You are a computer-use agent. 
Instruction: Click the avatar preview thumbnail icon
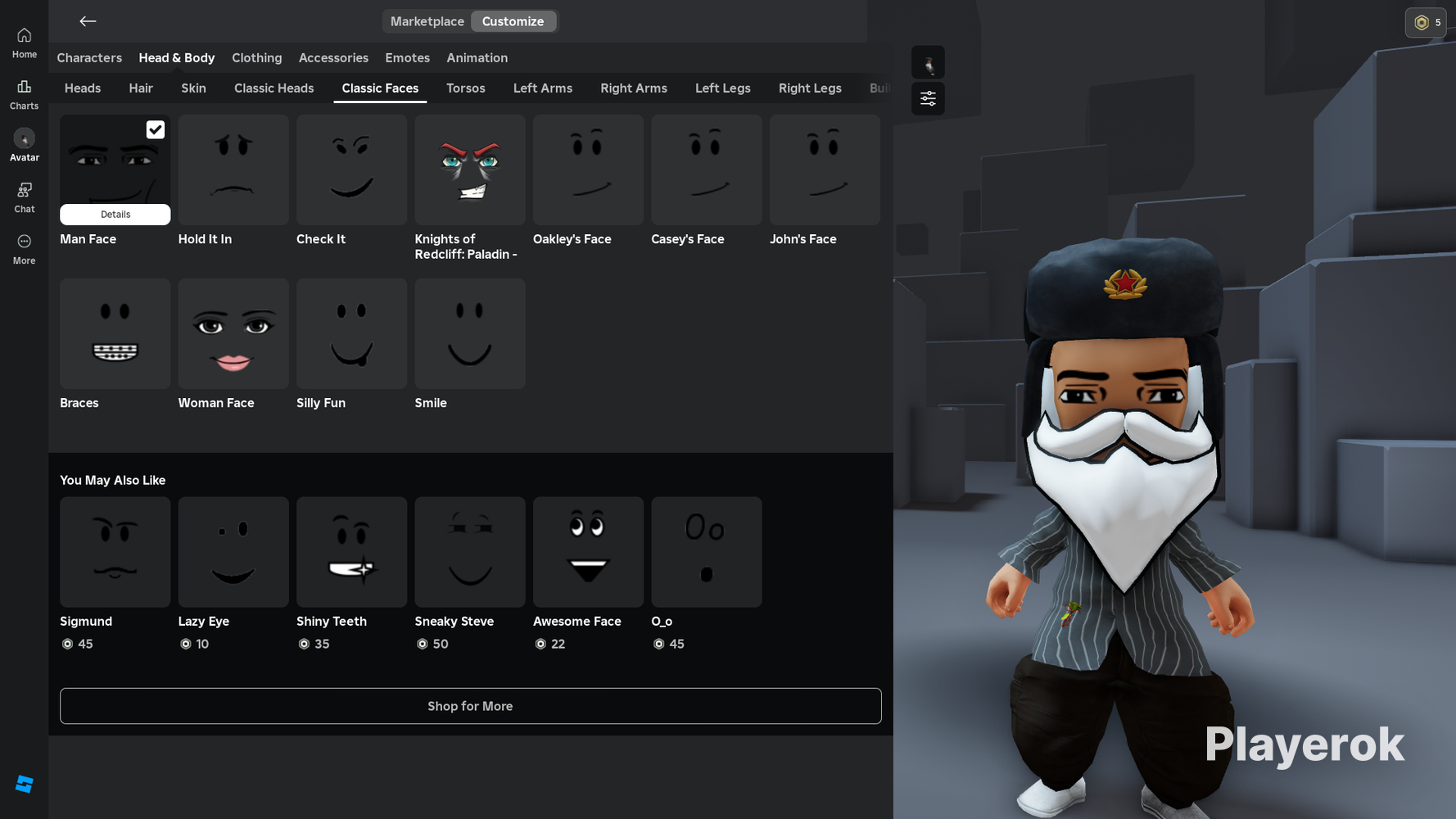[928, 62]
